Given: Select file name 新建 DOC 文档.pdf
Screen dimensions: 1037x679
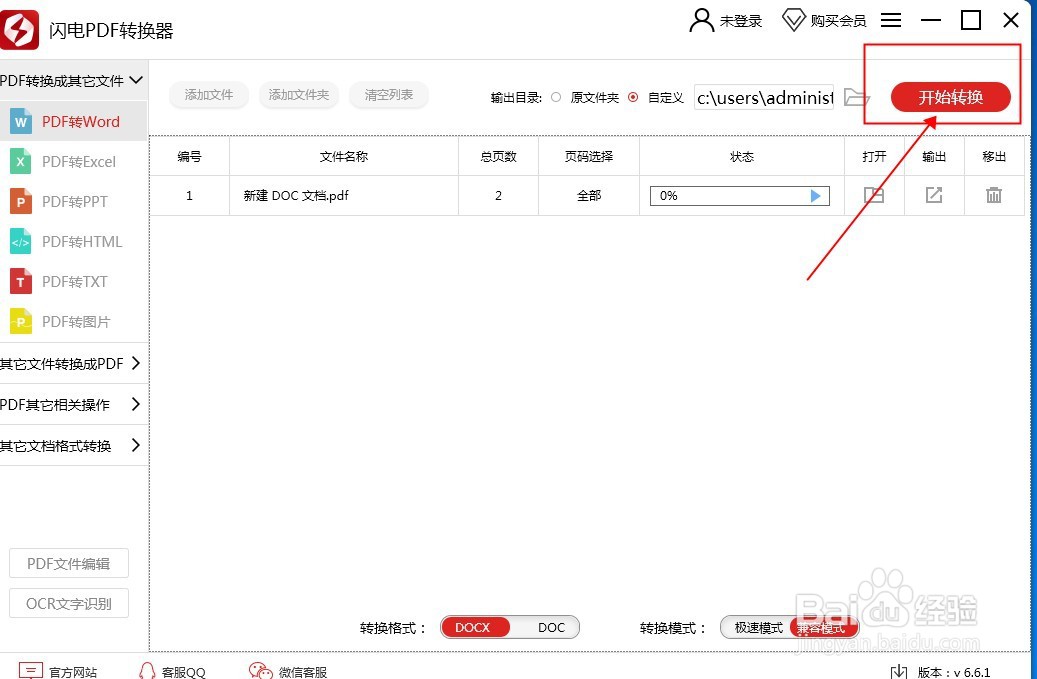Looking at the screenshot, I should [x=296, y=196].
